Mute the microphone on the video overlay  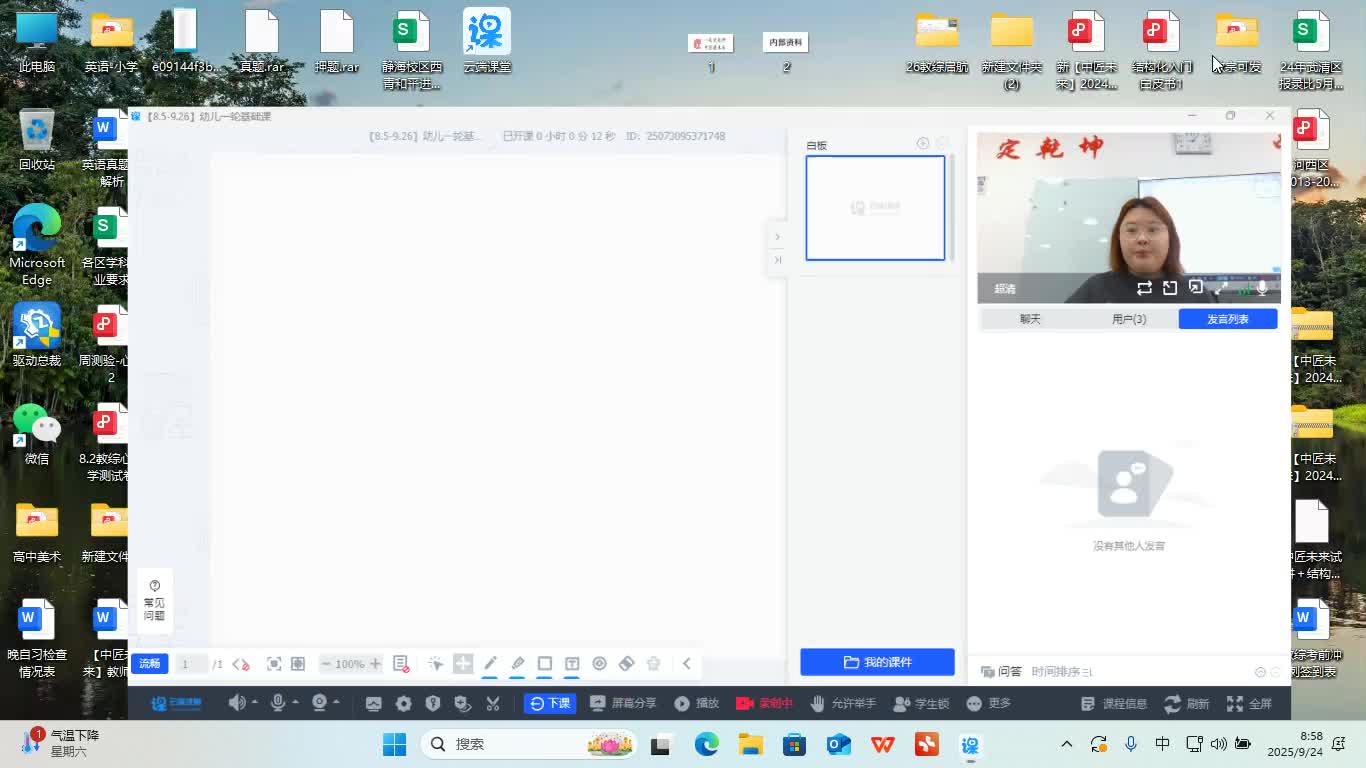(x=1262, y=288)
